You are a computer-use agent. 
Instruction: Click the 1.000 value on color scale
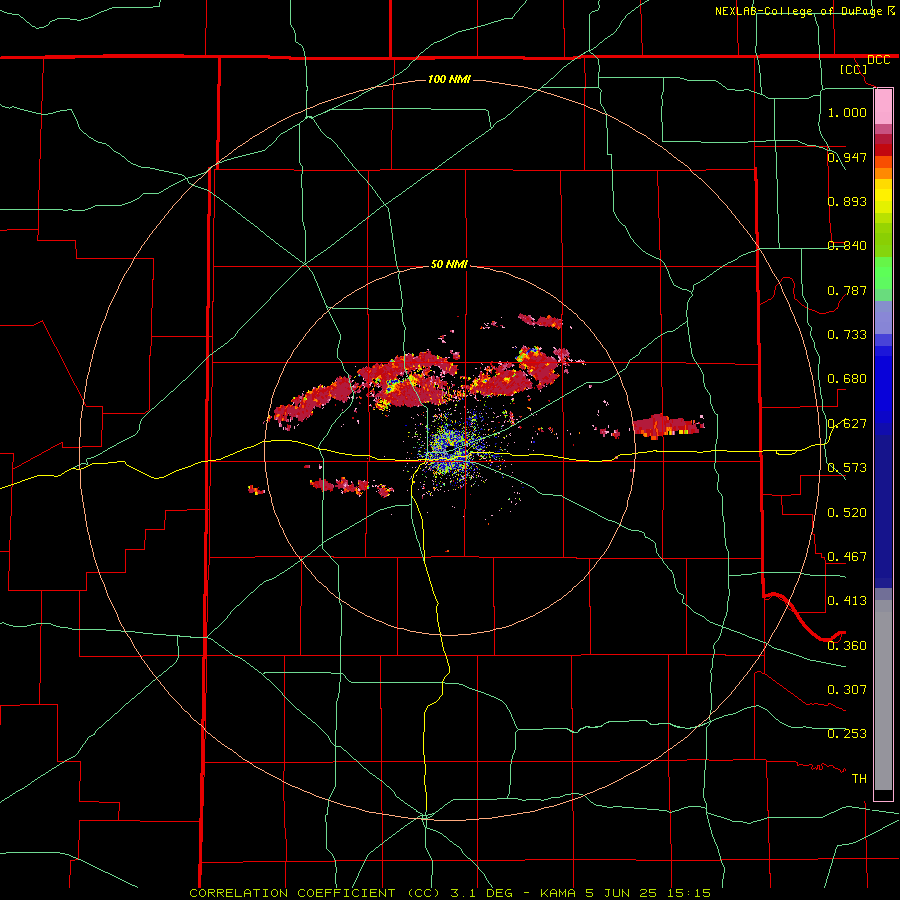[847, 112]
